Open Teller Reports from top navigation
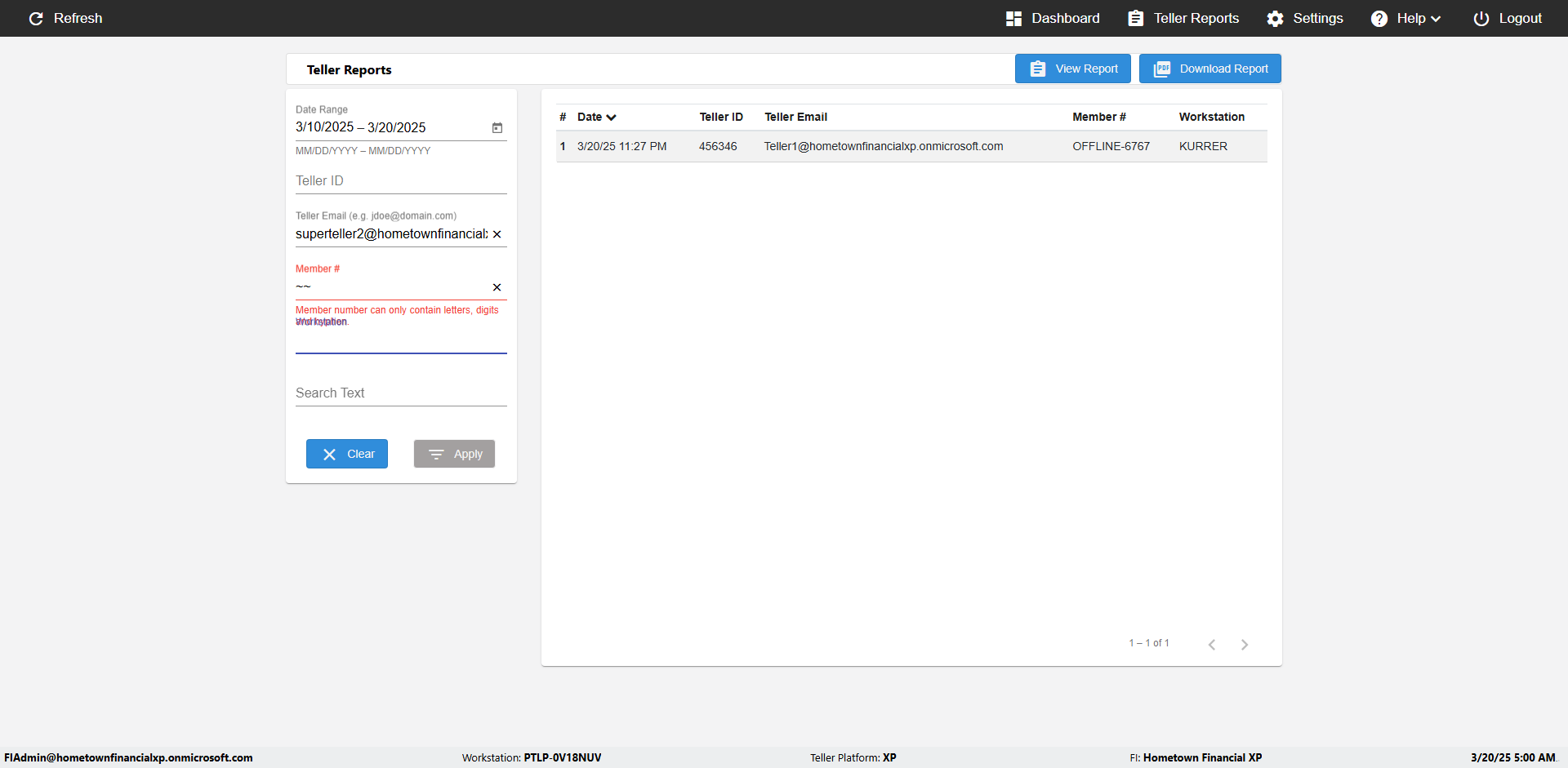The width and height of the screenshot is (1568, 768). (x=1183, y=19)
